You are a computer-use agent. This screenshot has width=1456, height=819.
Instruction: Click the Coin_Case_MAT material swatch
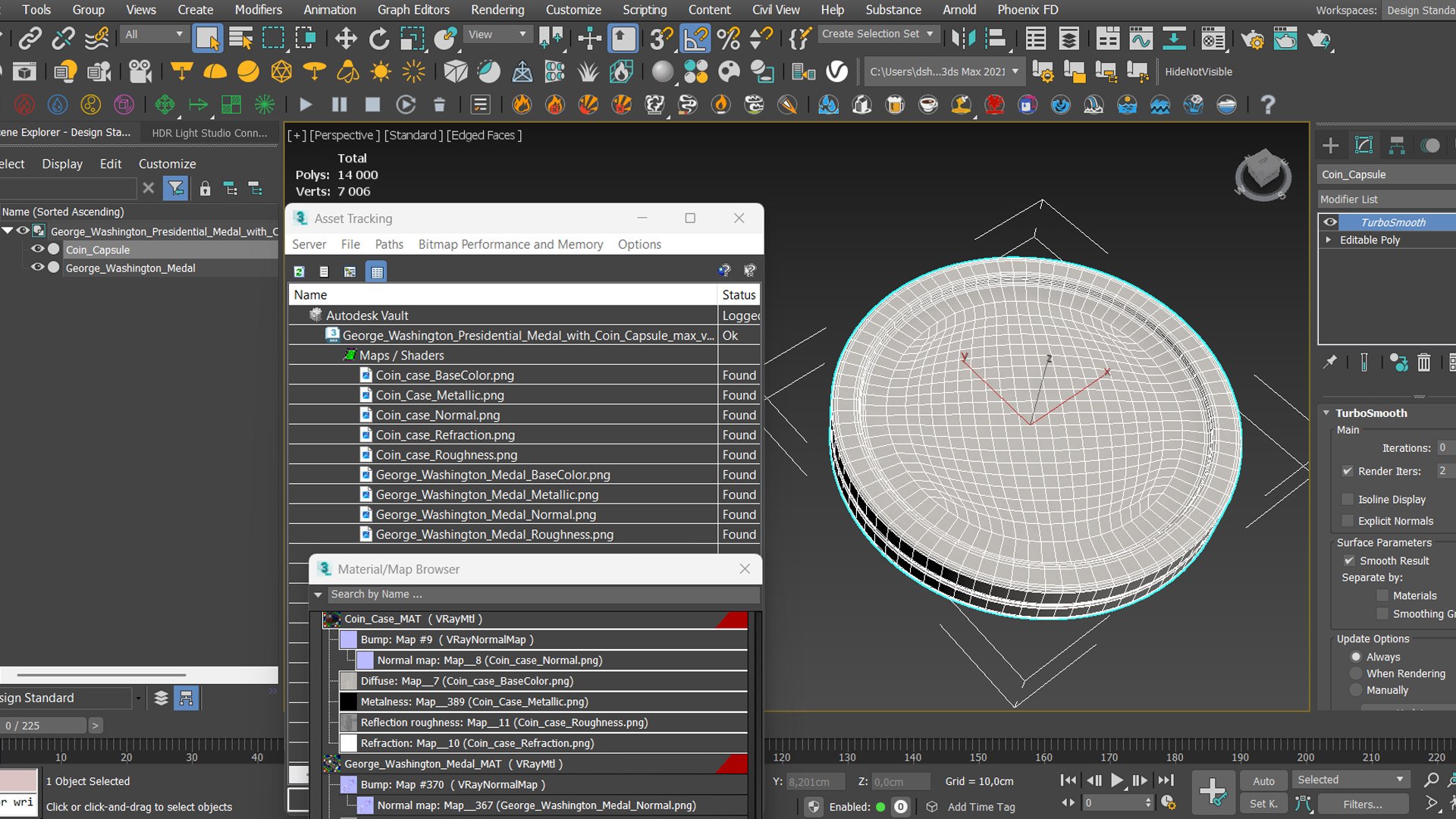(332, 619)
